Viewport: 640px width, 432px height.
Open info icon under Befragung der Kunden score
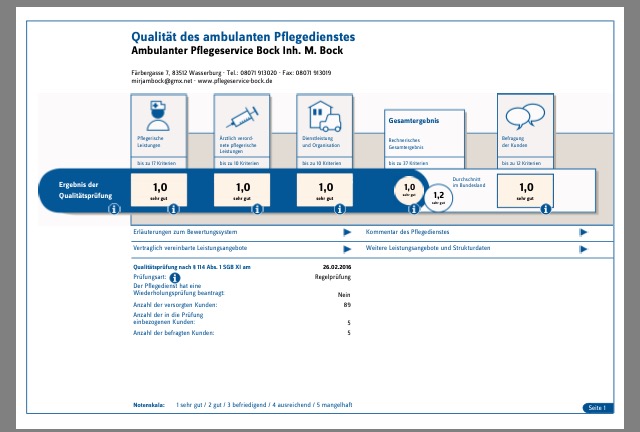(546, 209)
